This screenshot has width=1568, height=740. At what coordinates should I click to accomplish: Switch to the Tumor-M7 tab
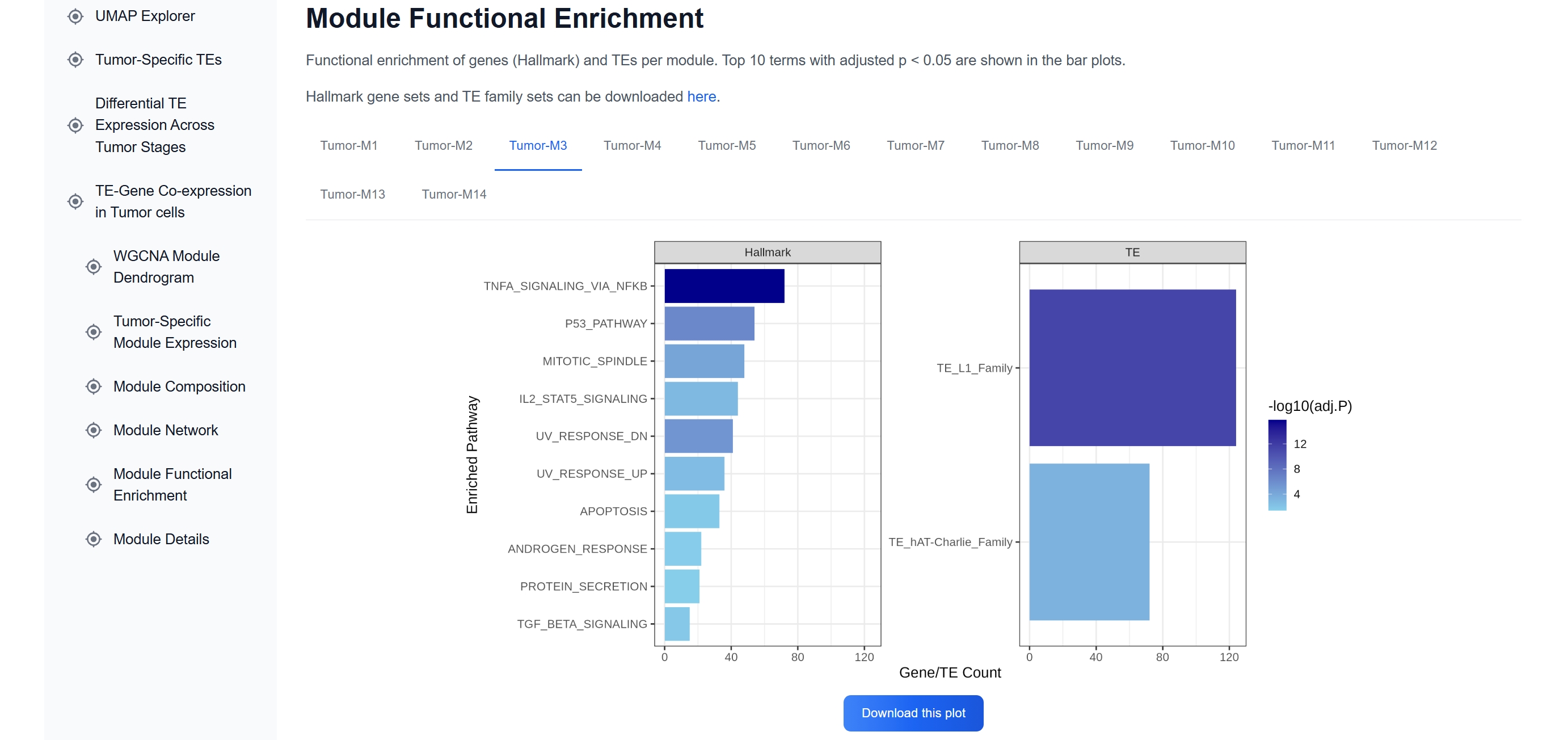916,146
